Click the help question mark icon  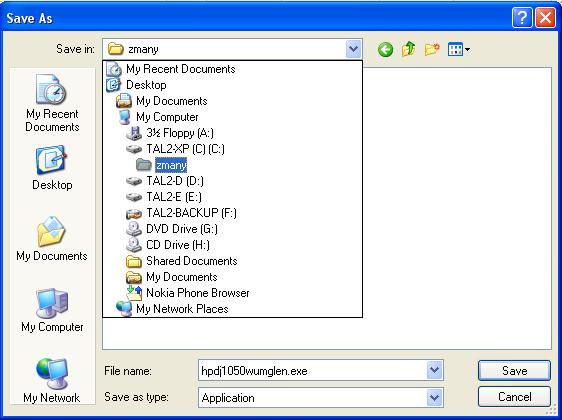(x=522, y=18)
